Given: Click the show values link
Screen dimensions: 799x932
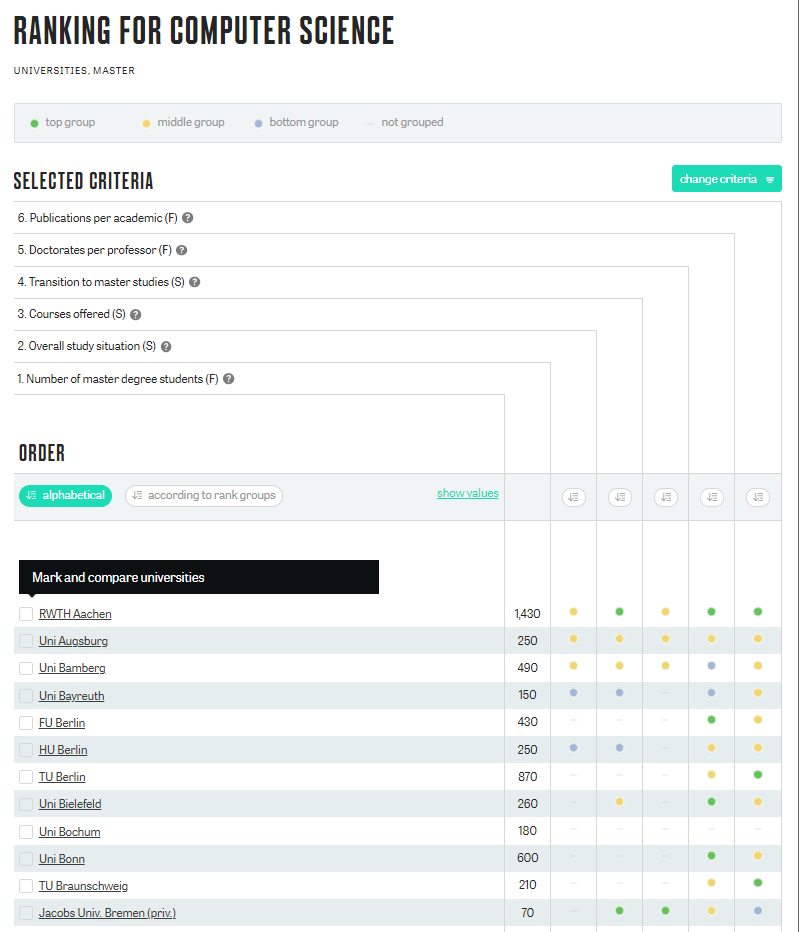Looking at the screenshot, I should pos(468,493).
